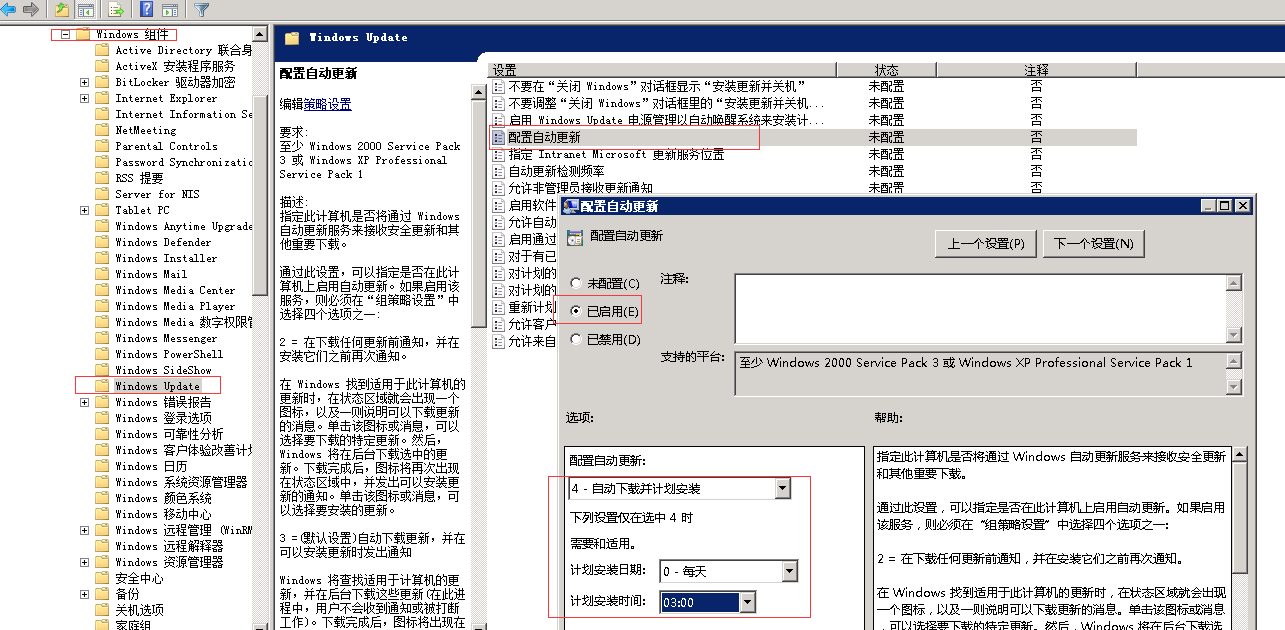
Task: Click the 安全中心 folder icon
Action: (x=102, y=578)
